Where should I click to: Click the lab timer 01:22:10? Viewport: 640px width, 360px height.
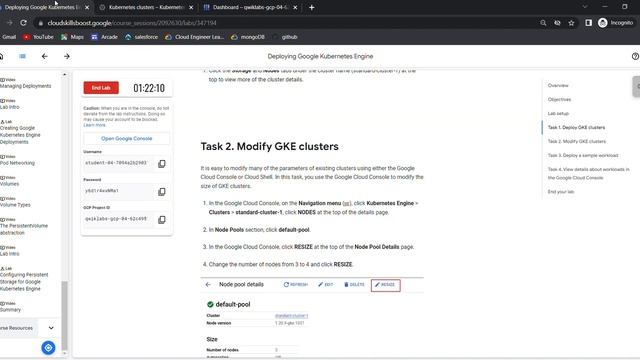coord(149,88)
